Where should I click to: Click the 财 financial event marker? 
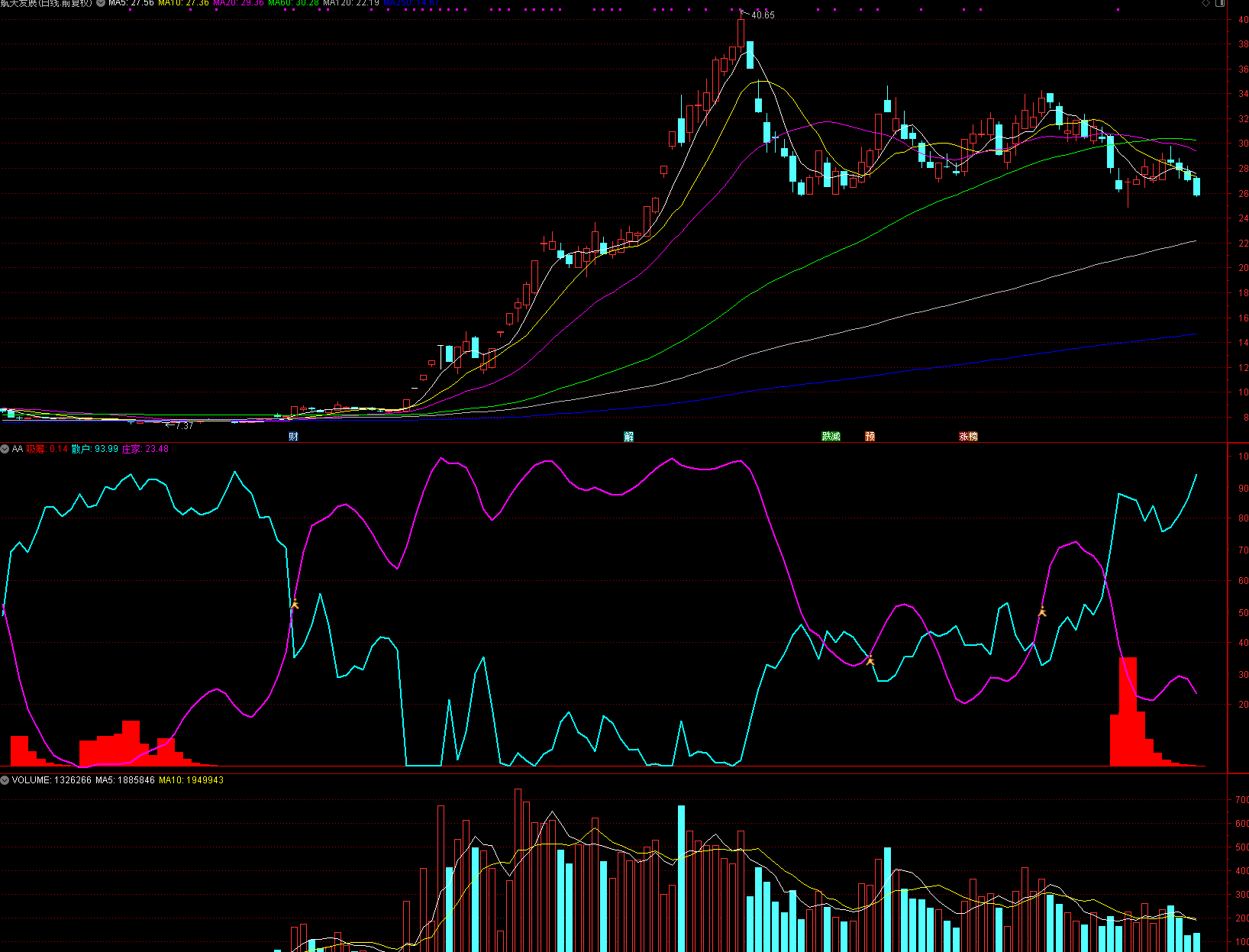(293, 437)
